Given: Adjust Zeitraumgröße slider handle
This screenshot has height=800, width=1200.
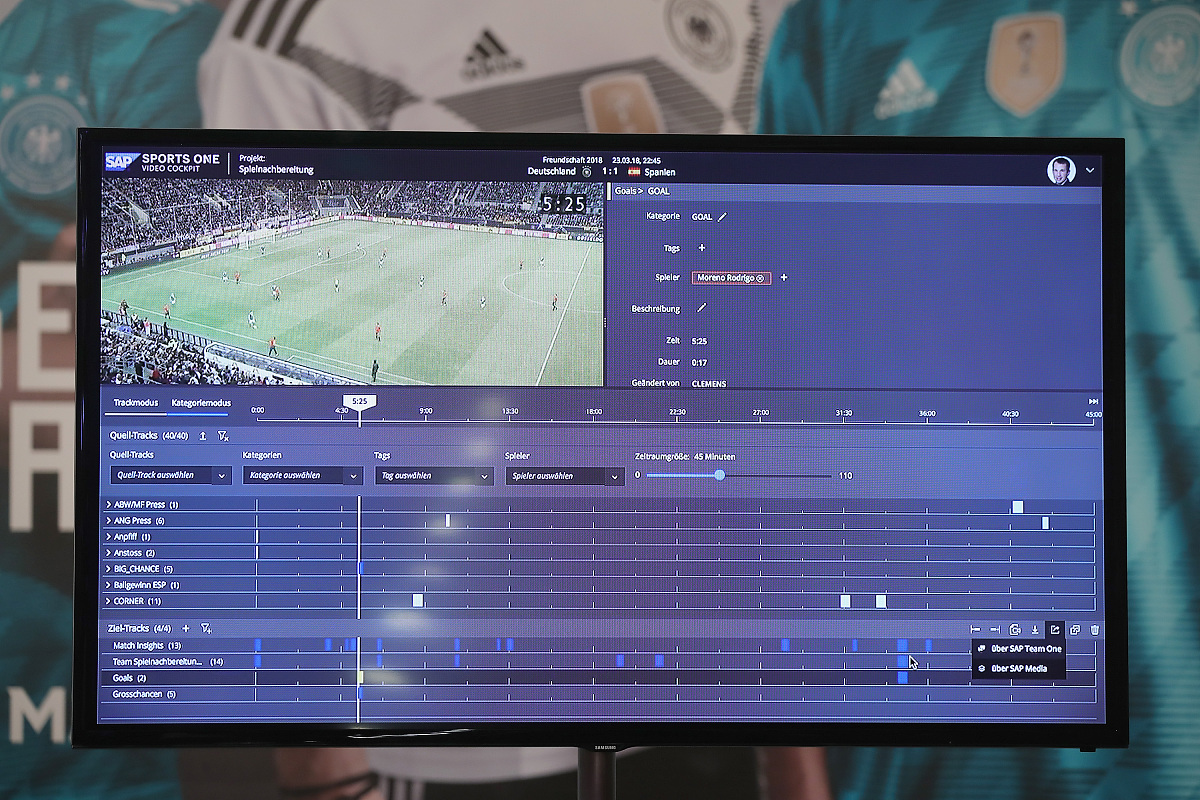Looking at the screenshot, I should 719,475.
